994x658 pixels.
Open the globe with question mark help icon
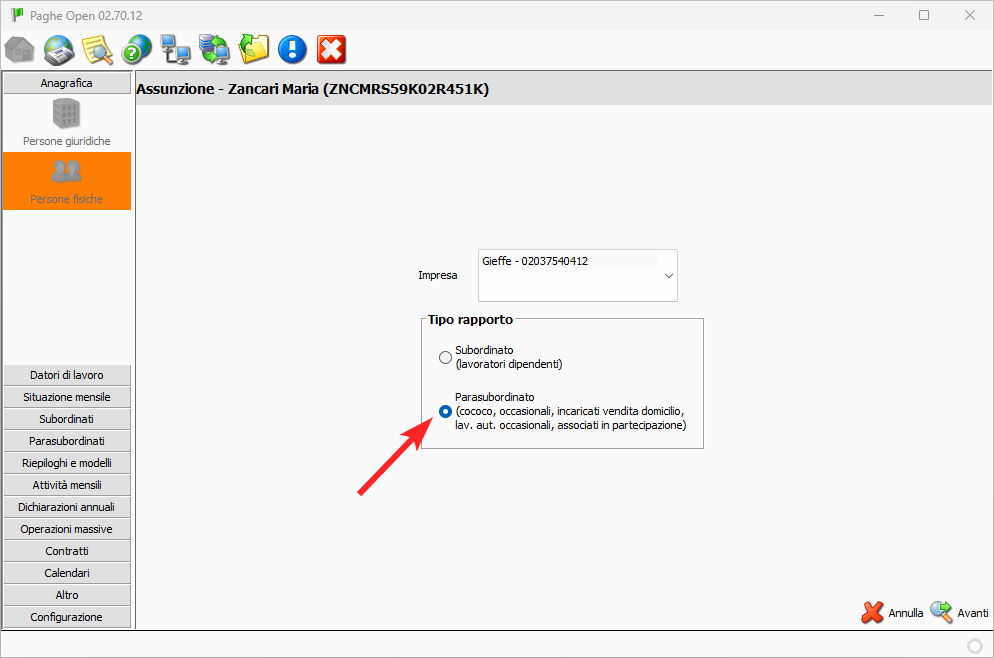point(136,49)
